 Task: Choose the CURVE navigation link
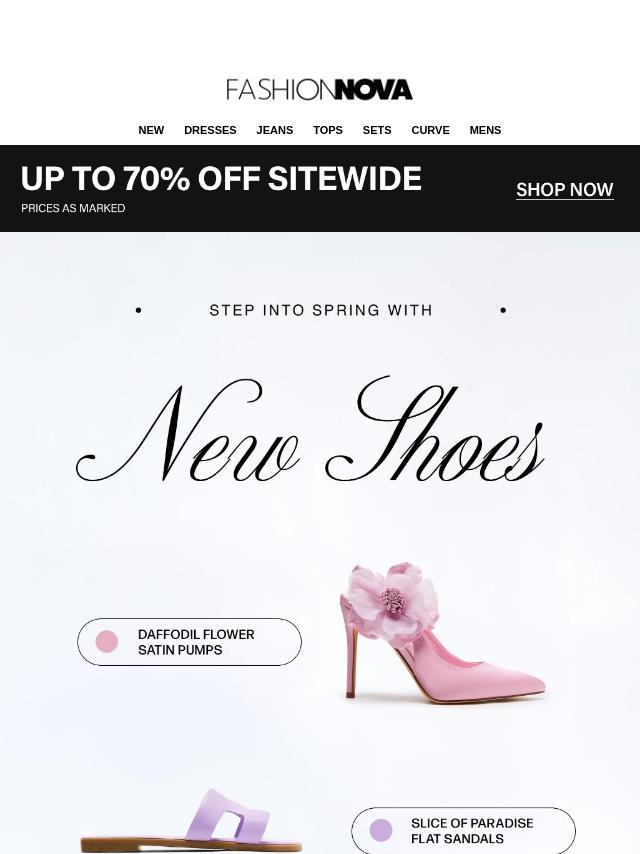pyautogui.click(x=430, y=130)
